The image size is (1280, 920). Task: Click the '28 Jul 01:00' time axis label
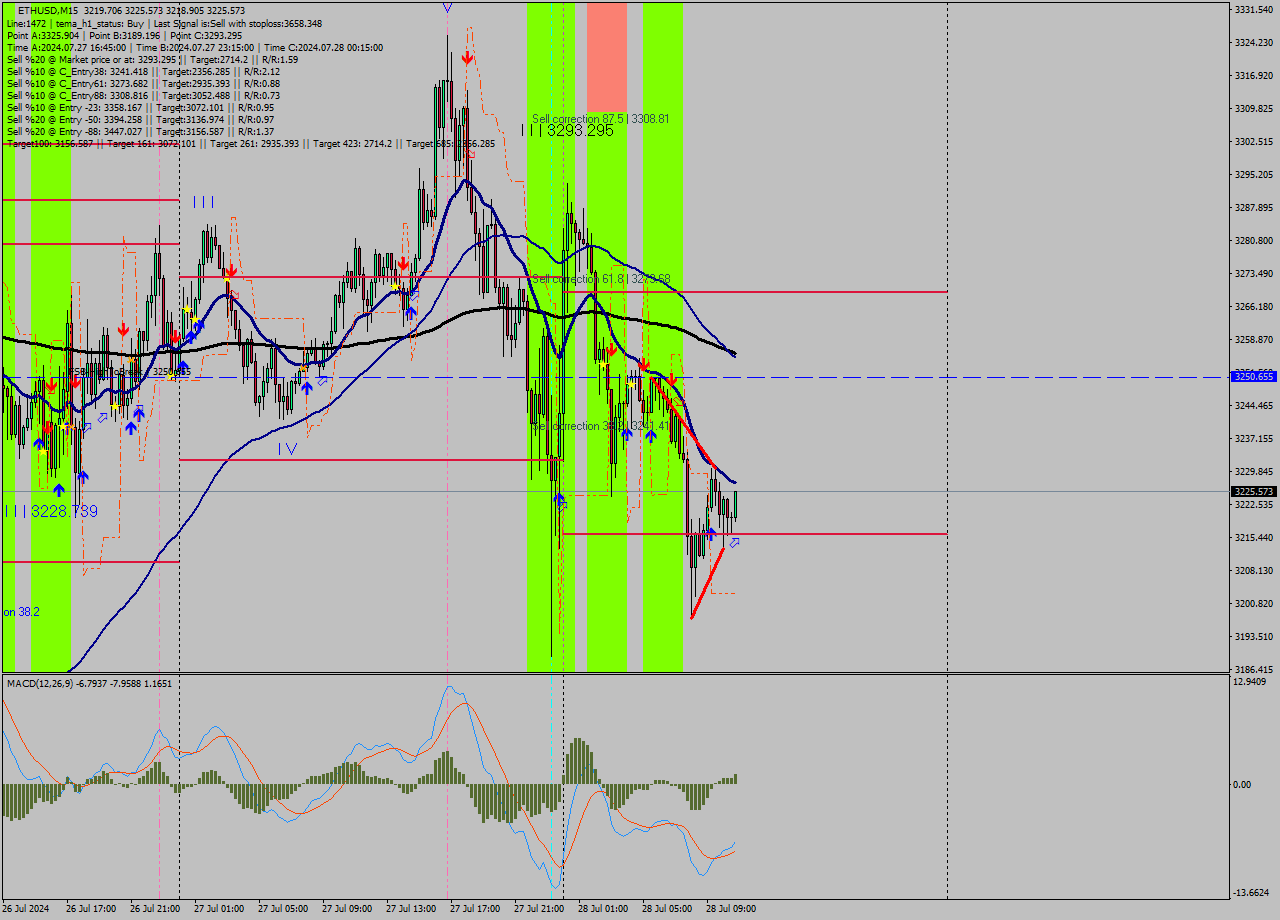click(604, 909)
